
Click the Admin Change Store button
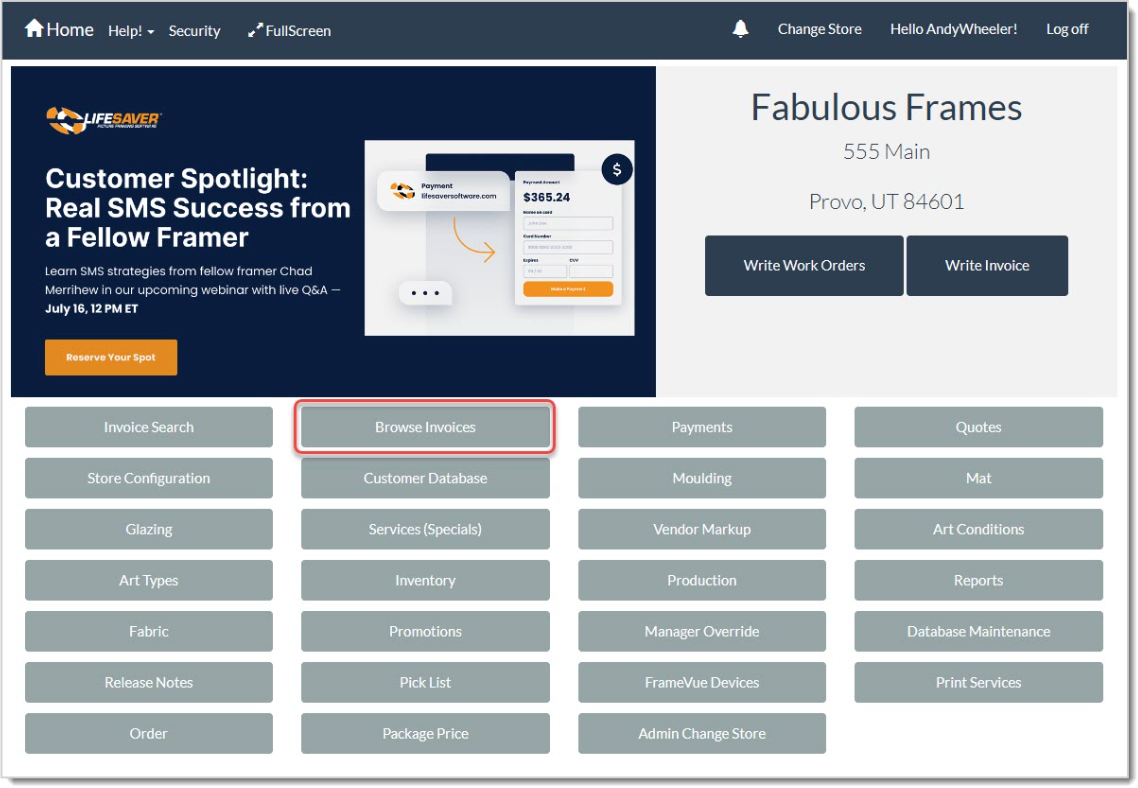click(x=702, y=733)
